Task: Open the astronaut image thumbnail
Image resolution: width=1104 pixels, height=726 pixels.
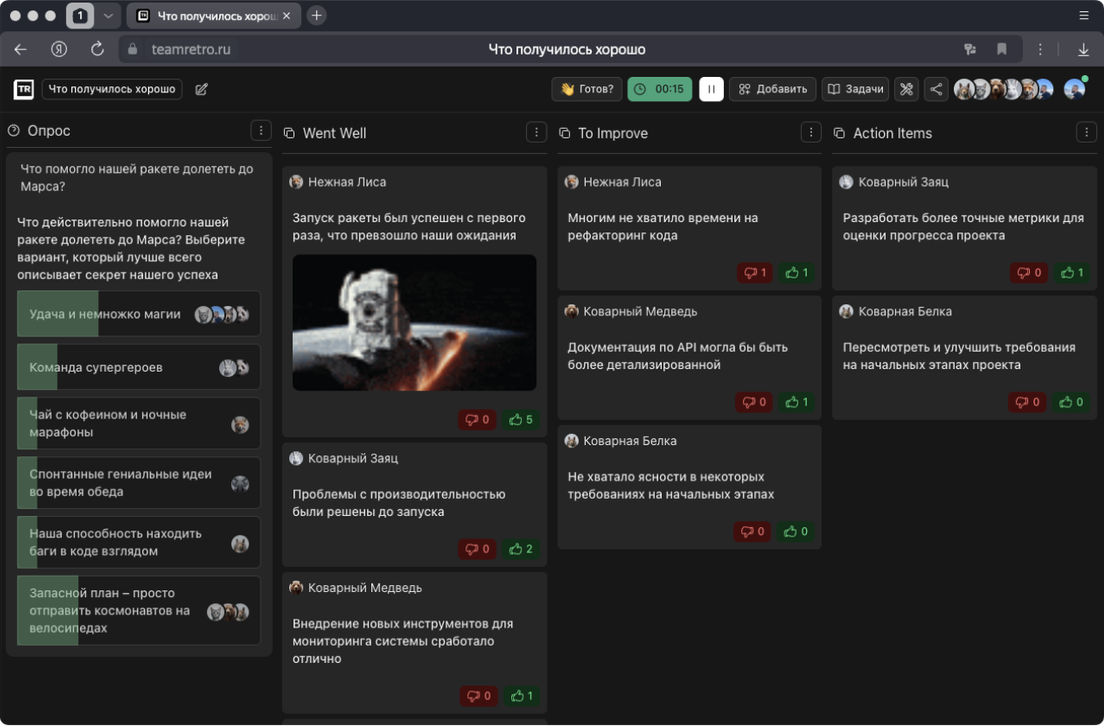Action: tap(414, 322)
